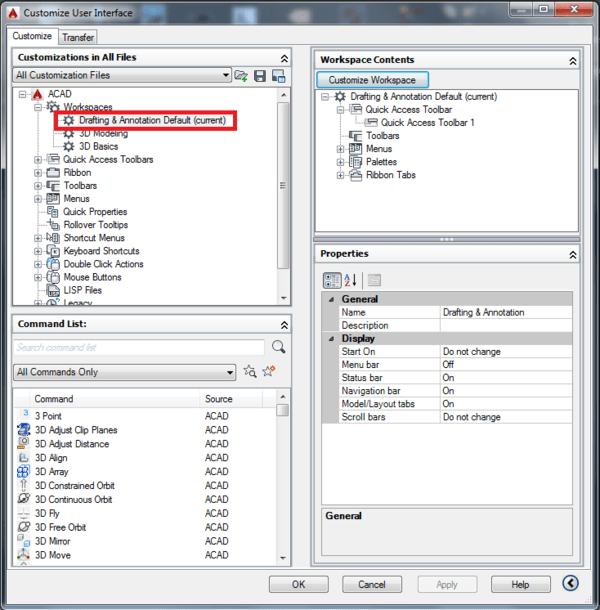Click the 3D Free Orbit command icon
This screenshot has height=610, width=600.
23,527
